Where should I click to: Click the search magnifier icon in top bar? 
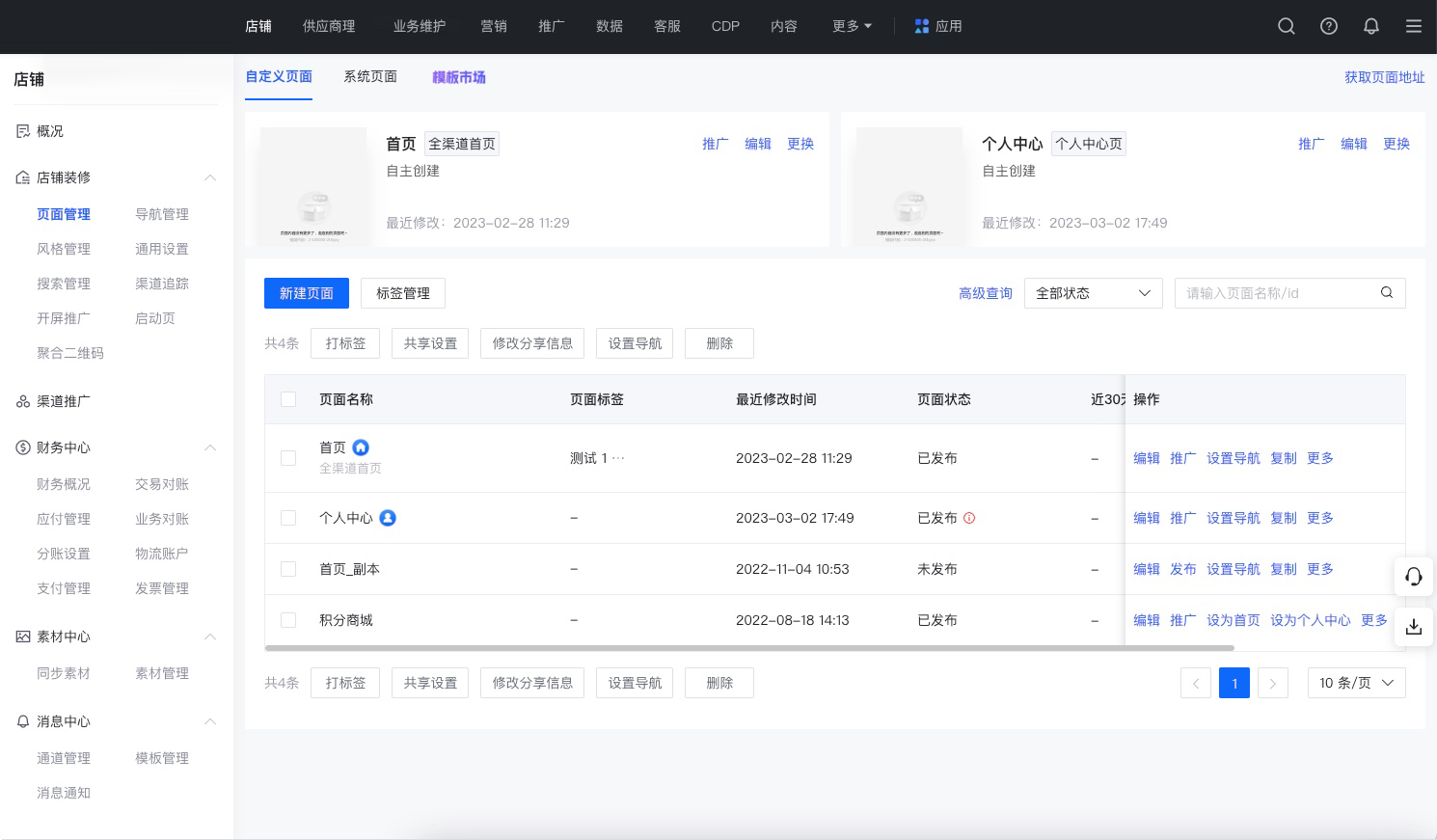(x=1286, y=26)
